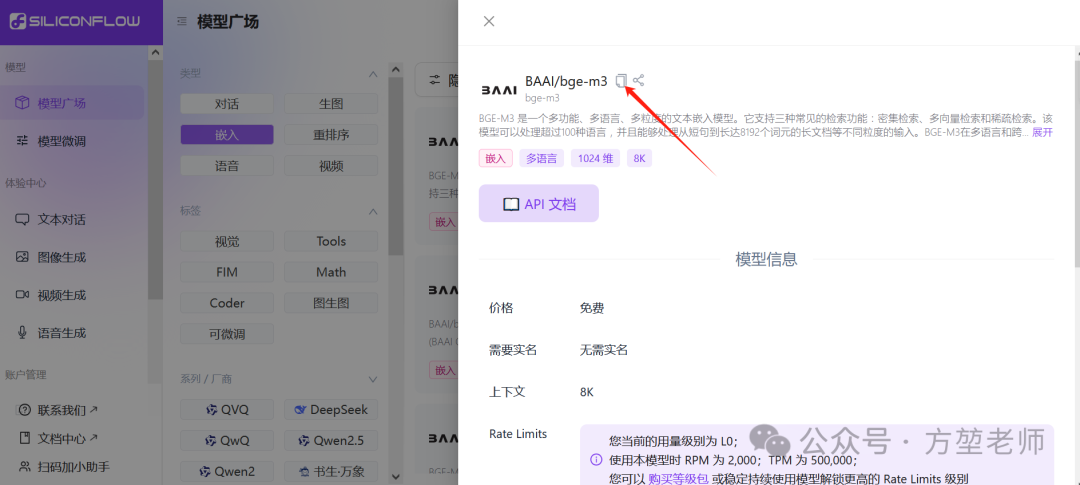Click the BAAI logo in detail panel
1080x485 pixels.
499,90
